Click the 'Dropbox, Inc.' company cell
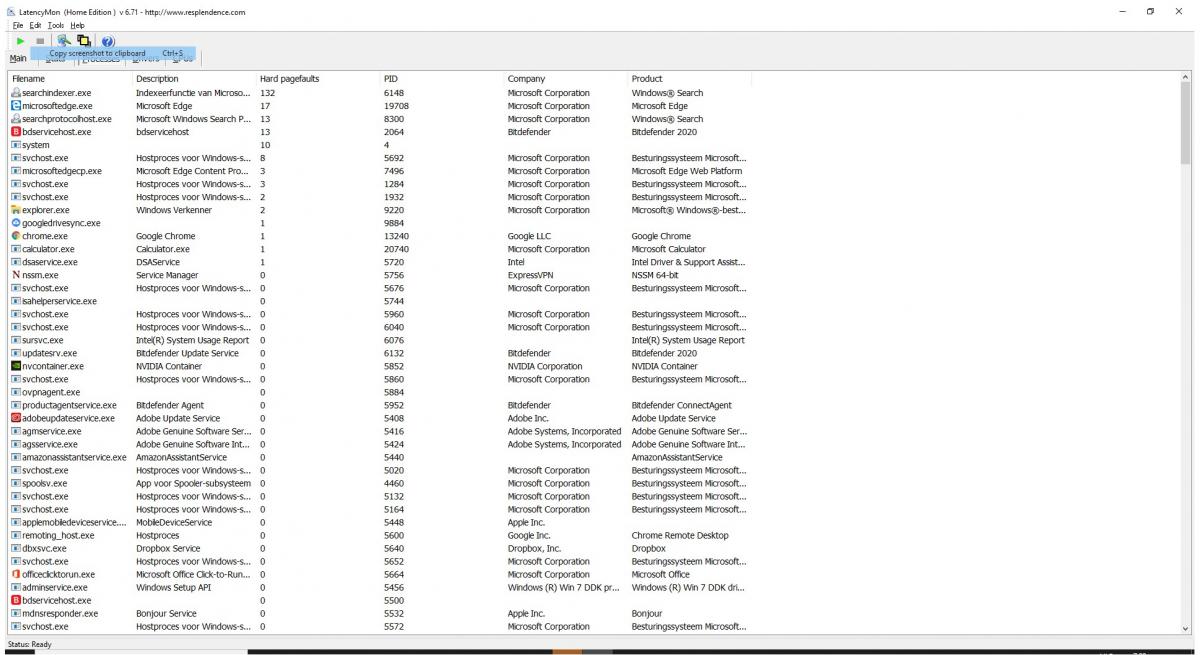The height and width of the screenshot is (655, 1200). [x=534, y=548]
